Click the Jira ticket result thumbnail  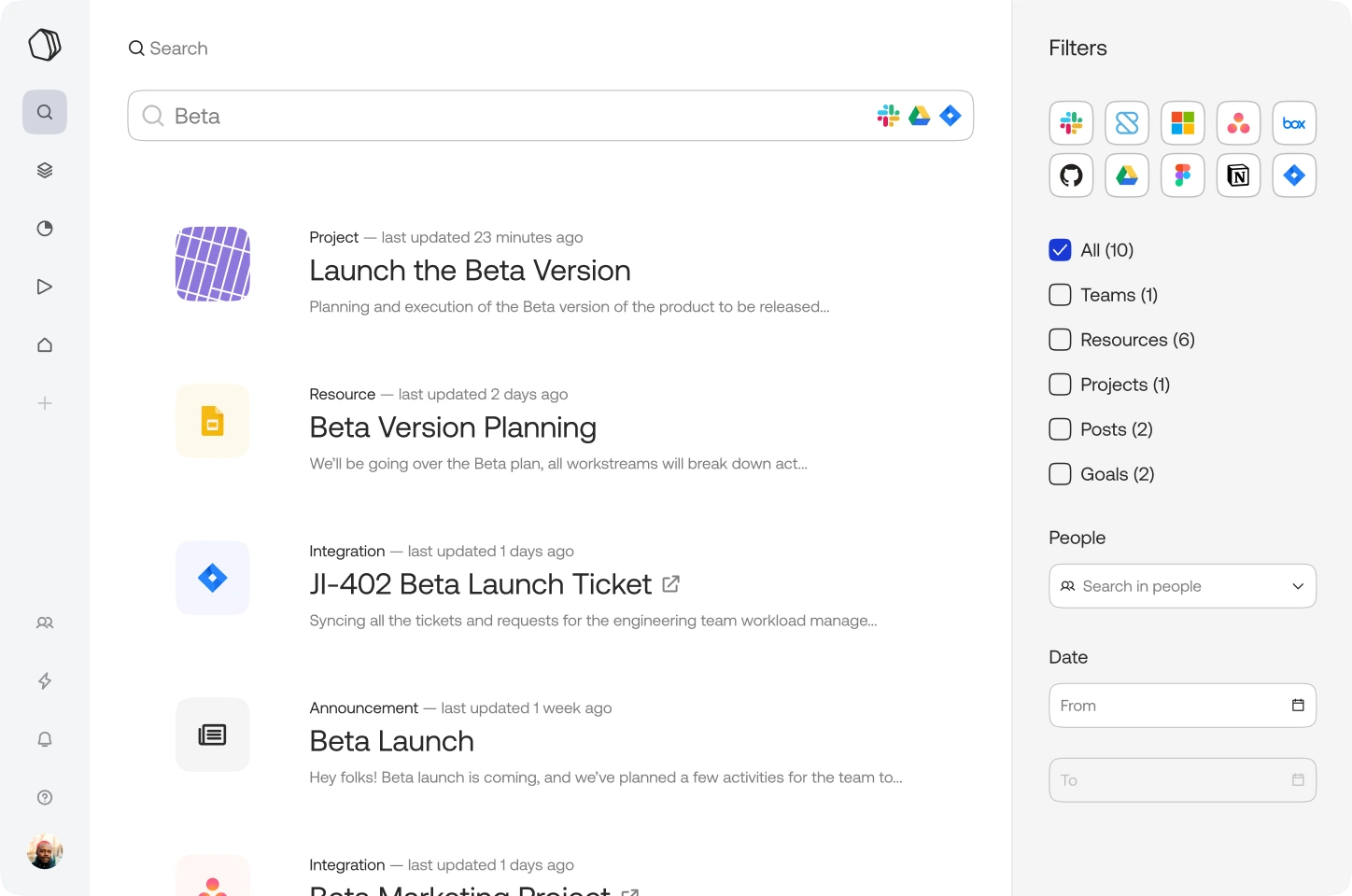[x=213, y=578]
